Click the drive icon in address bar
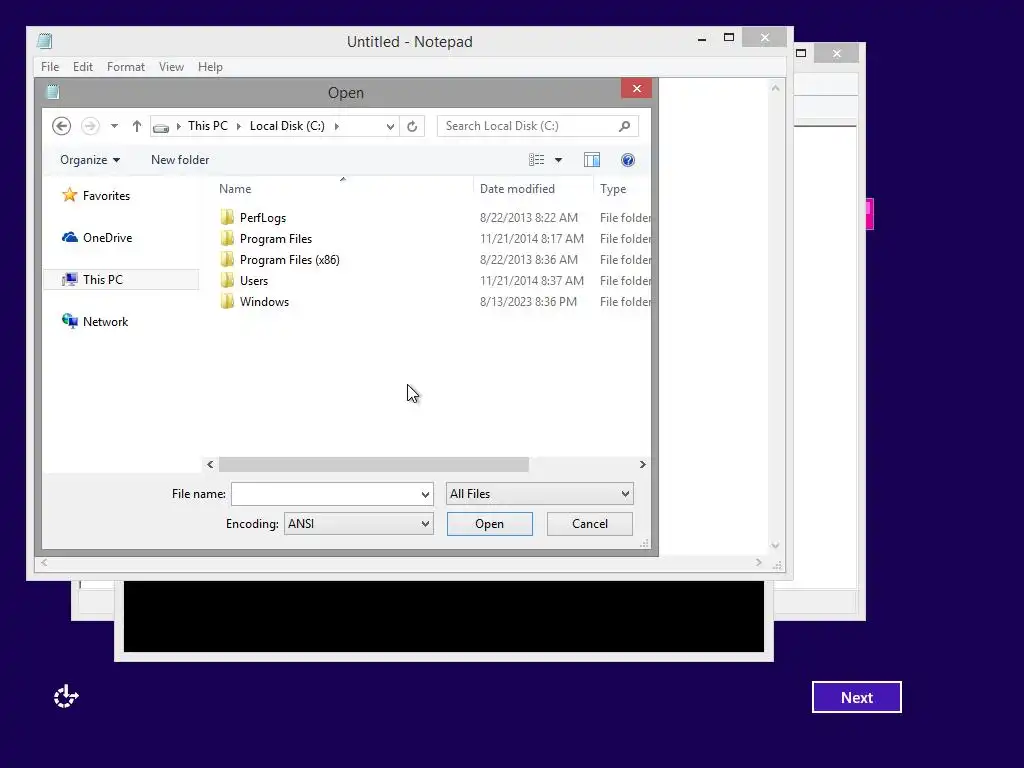The width and height of the screenshot is (1024, 768). tap(161, 127)
